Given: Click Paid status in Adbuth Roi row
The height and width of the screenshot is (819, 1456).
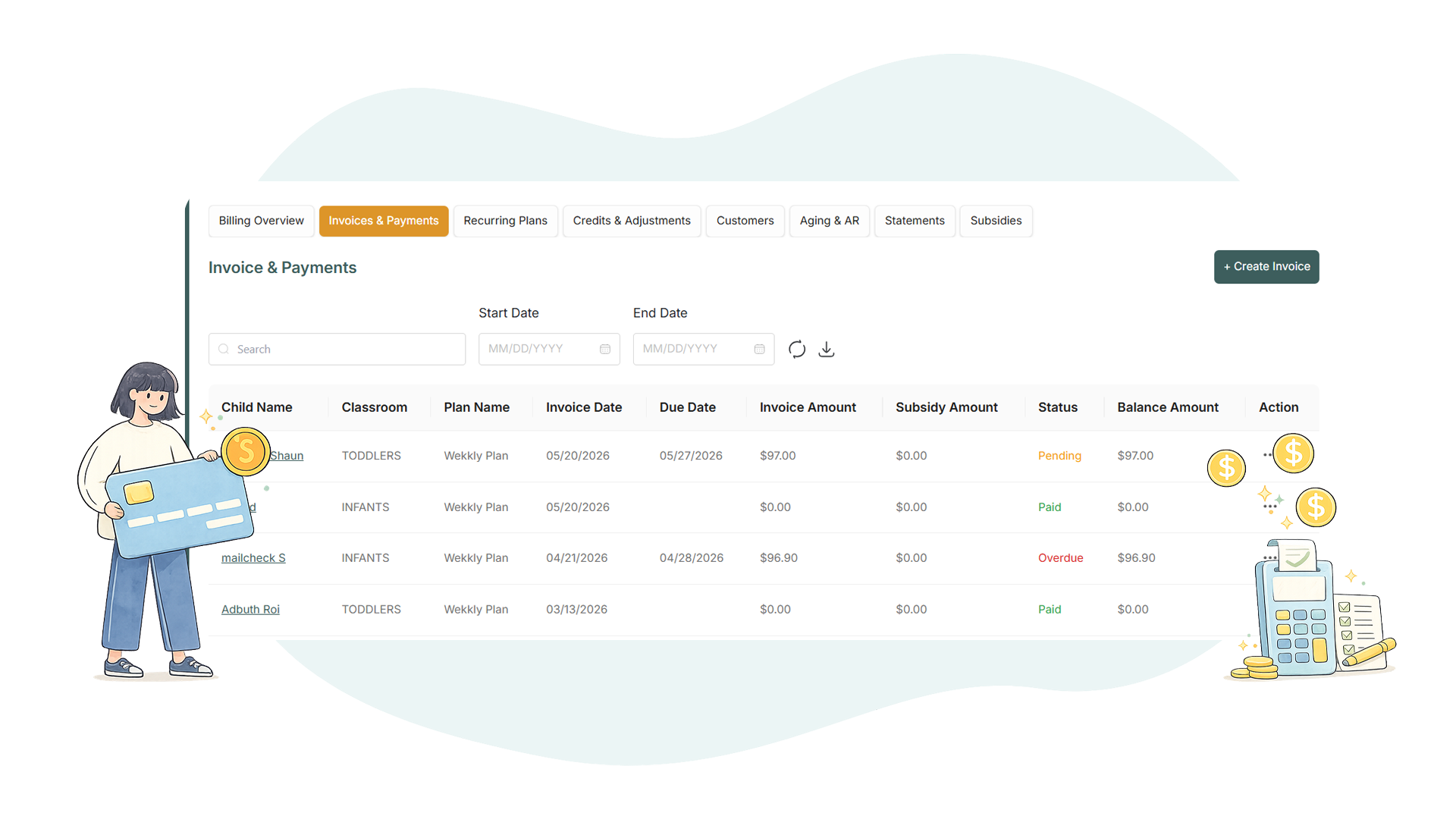Looking at the screenshot, I should tap(1050, 610).
